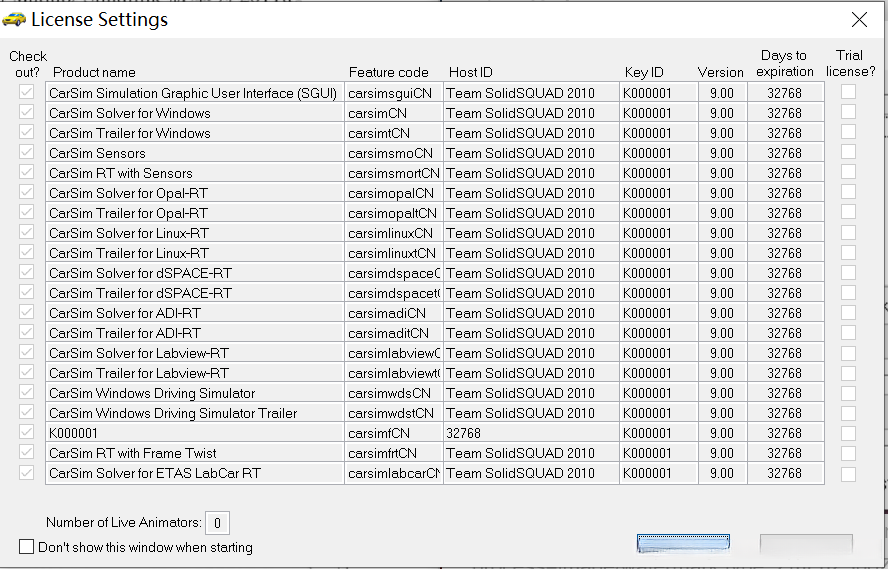The width and height of the screenshot is (888, 569).
Task: Click the Host ID cell showing 32768
Action: [x=464, y=433]
